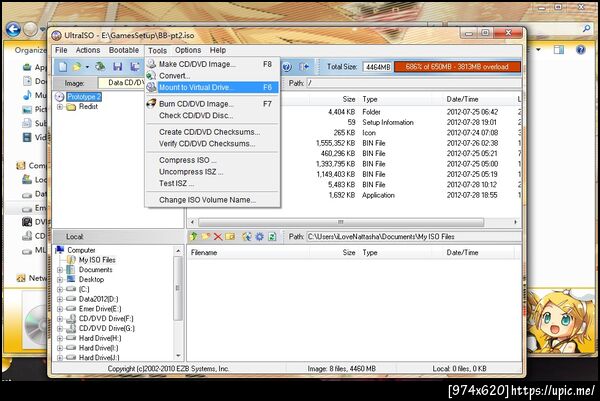Click the Explorer preview pane icon
Screen dimensions: 600x401
(559, 50)
